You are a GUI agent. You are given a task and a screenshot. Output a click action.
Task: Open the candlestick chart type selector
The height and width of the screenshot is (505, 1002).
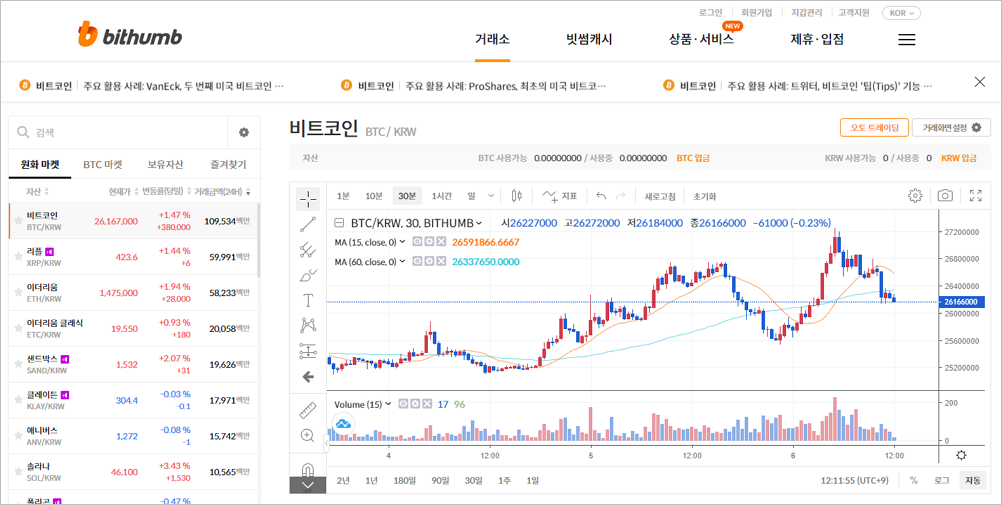tap(517, 196)
